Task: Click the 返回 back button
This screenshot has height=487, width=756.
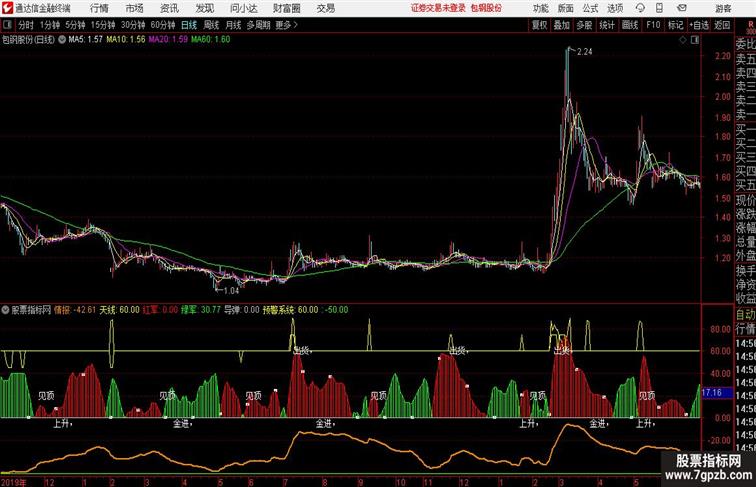Action: pyautogui.click(x=722, y=25)
